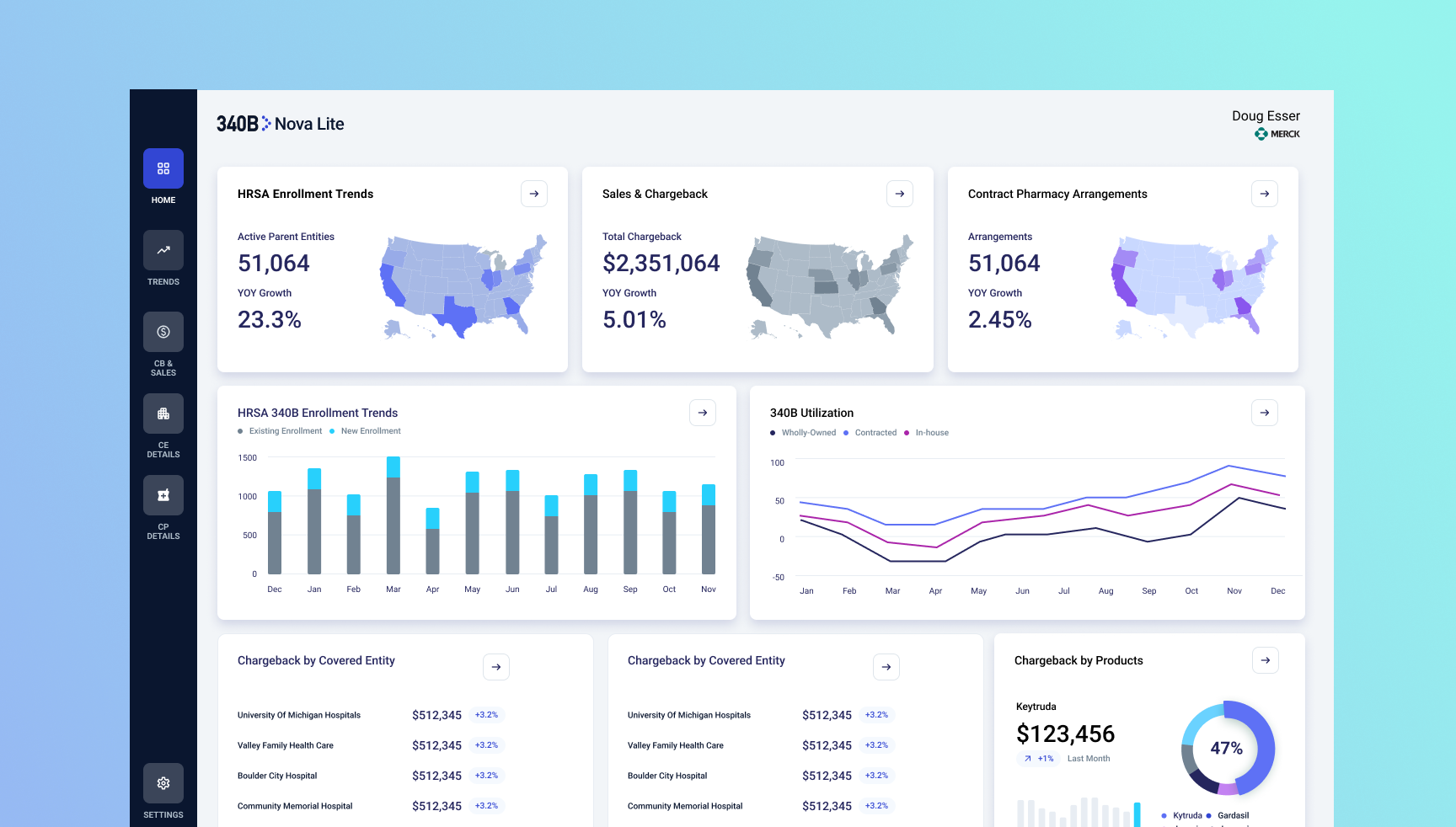
Task: Open HRSA 340B Enrollment Trends chart arrow
Action: [703, 413]
